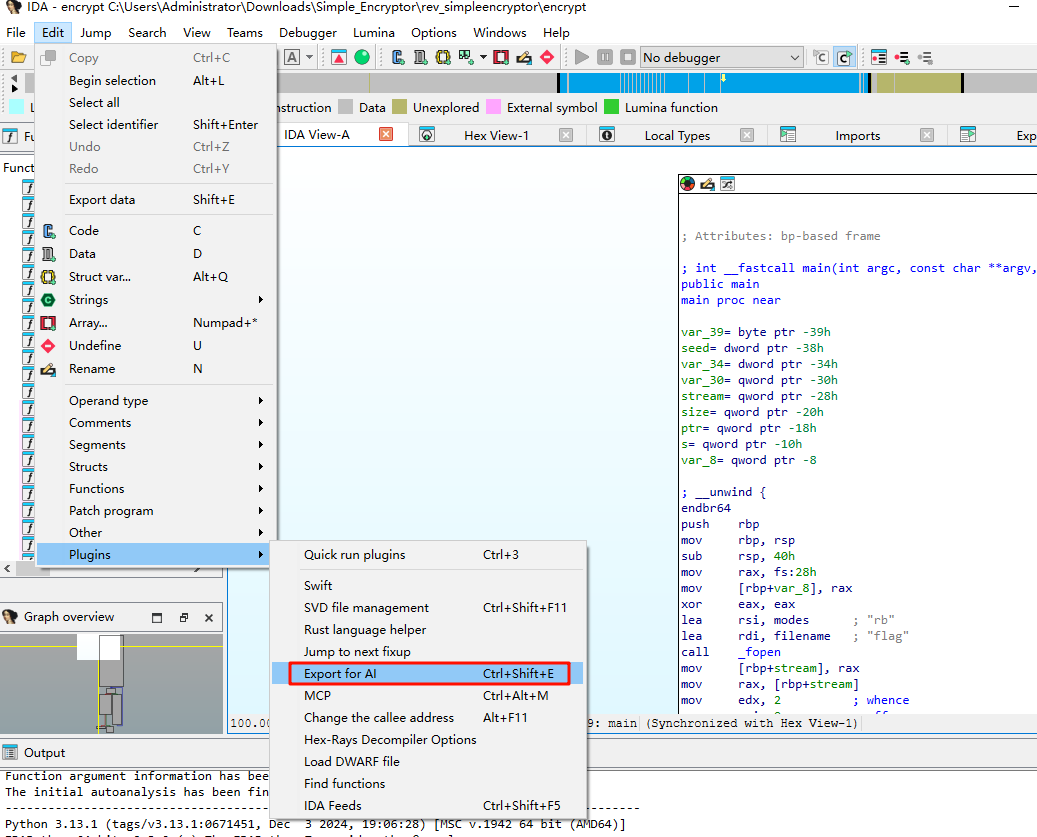This screenshot has height=837, width=1037.
Task: Click the red Undefine diamond toolbar icon
Action: click(546, 58)
